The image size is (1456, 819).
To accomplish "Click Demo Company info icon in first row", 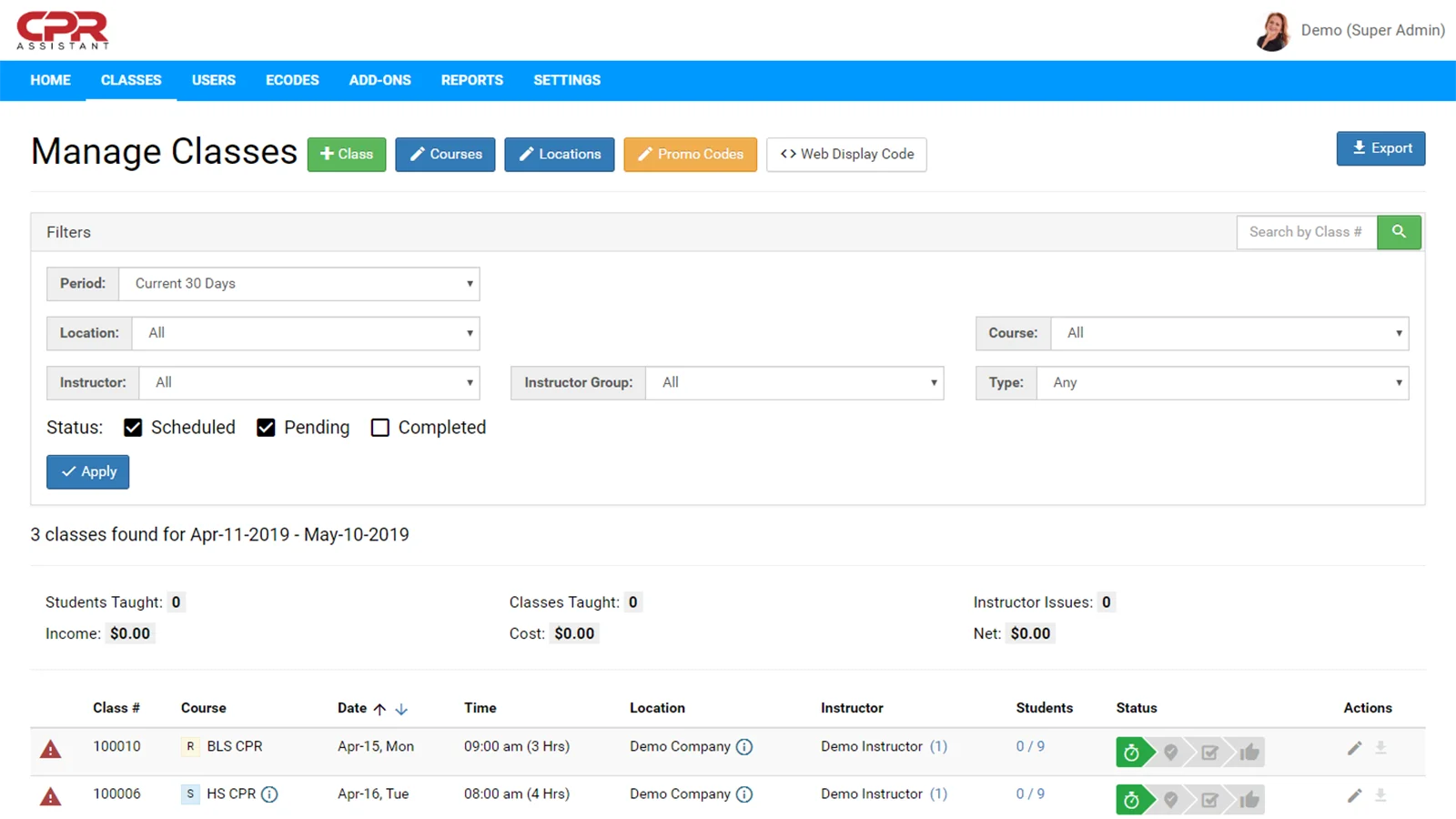I will [x=744, y=747].
